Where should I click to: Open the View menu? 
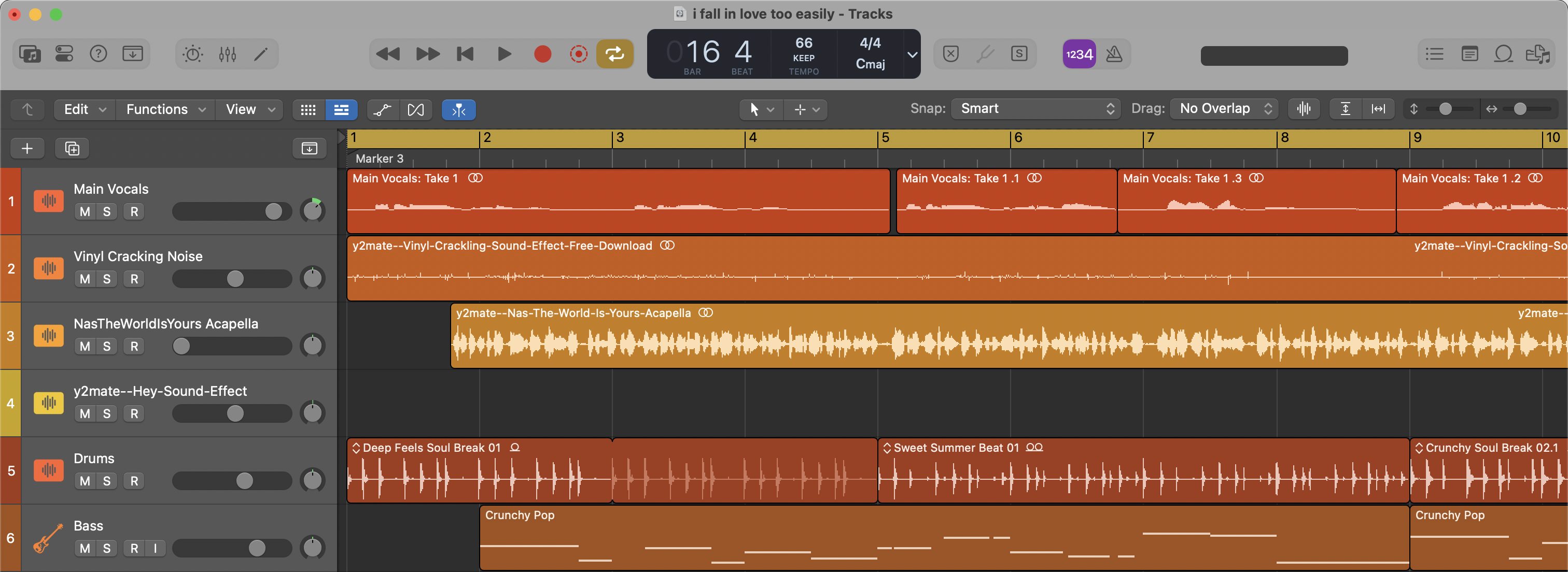[x=248, y=109]
